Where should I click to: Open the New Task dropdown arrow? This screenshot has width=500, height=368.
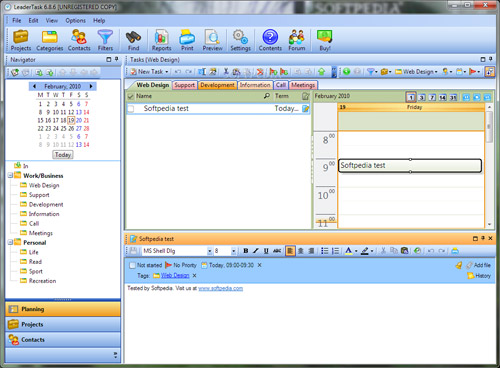pos(167,72)
